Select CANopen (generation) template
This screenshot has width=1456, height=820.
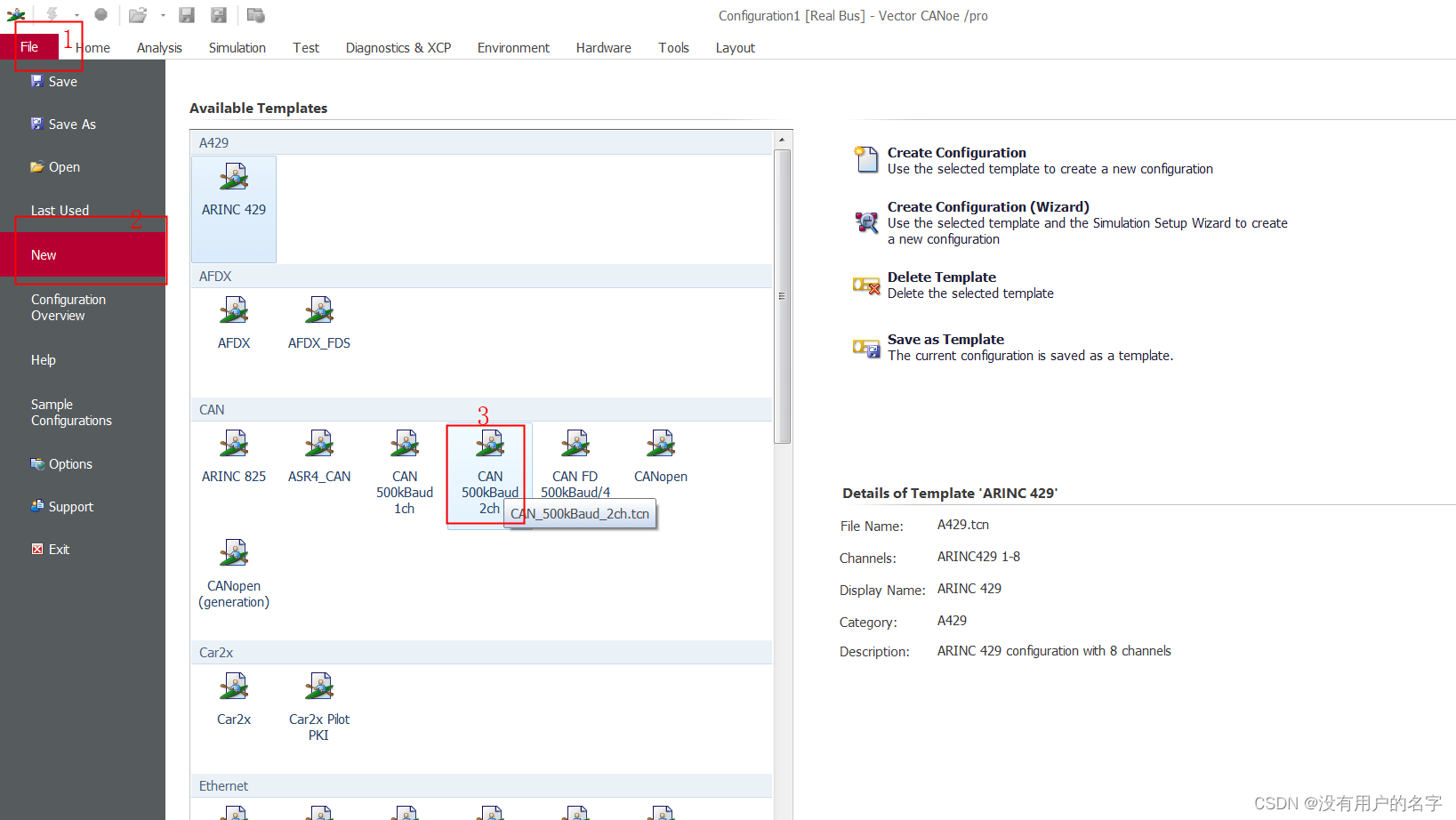(x=234, y=574)
